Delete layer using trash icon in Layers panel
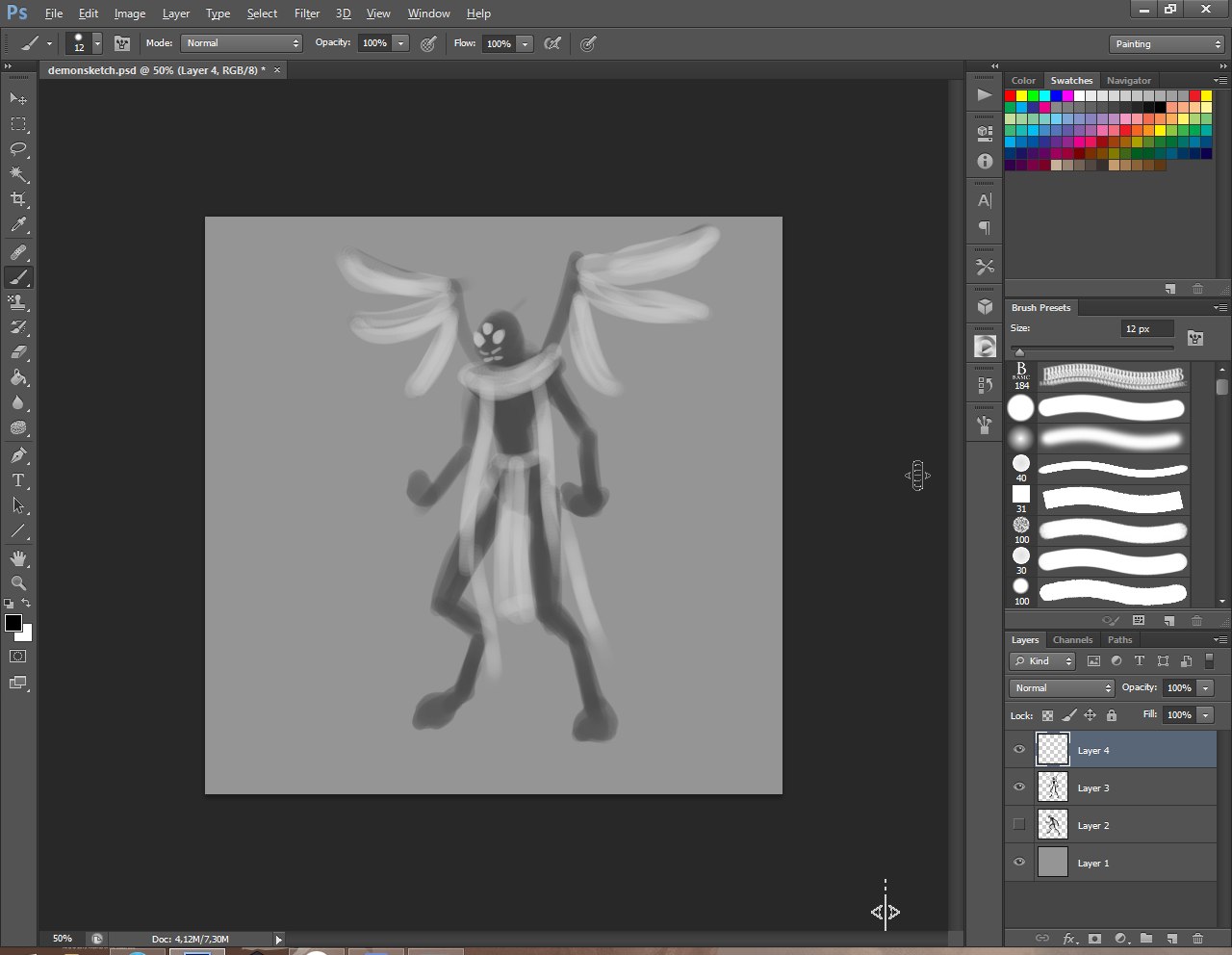The width and height of the screenshot is (1232, 955). [1197, 939]
